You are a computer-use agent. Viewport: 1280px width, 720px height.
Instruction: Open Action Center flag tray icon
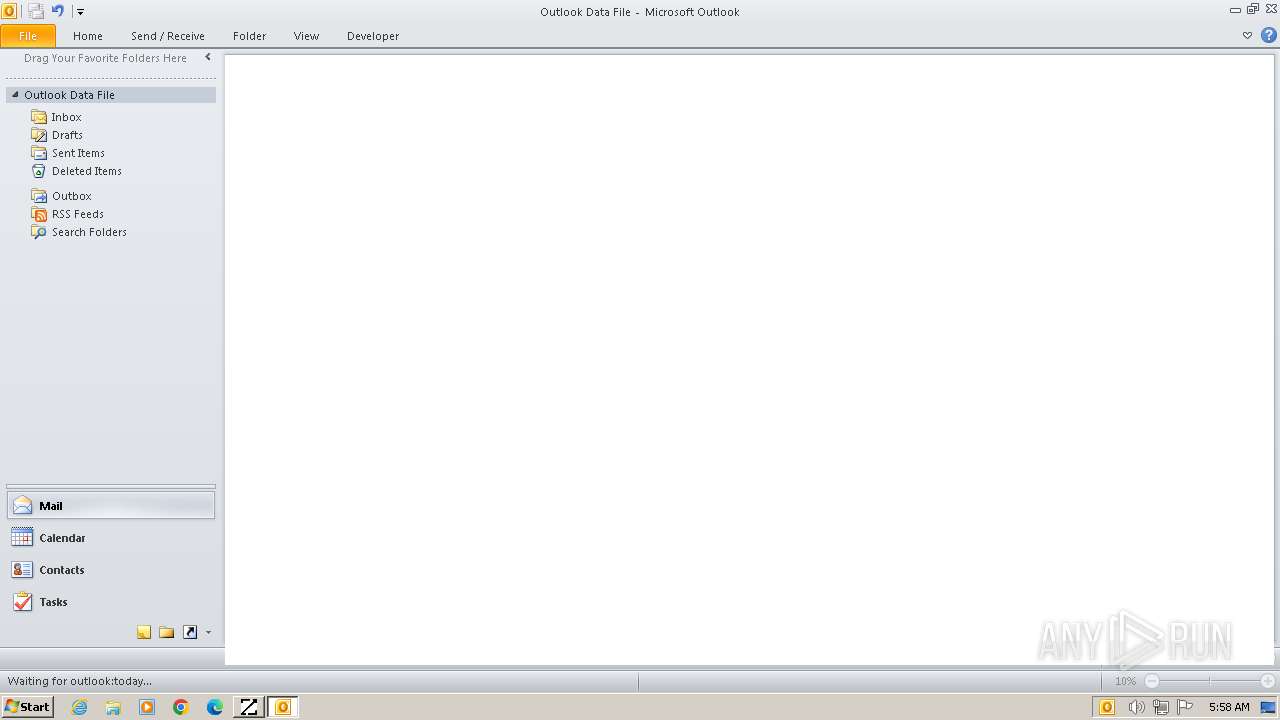(x=1185, y=707)
